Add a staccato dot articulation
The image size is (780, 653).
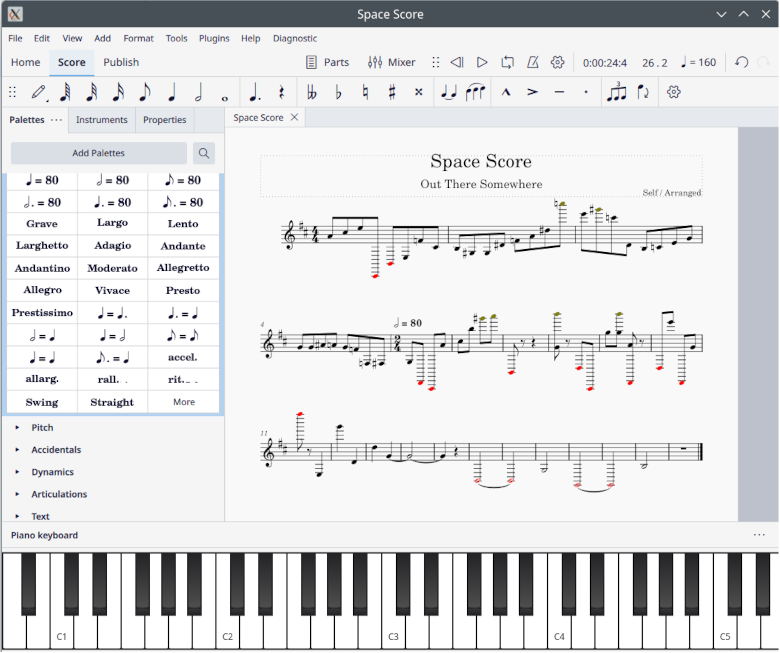pyautogui.click(x=586, y=92)
